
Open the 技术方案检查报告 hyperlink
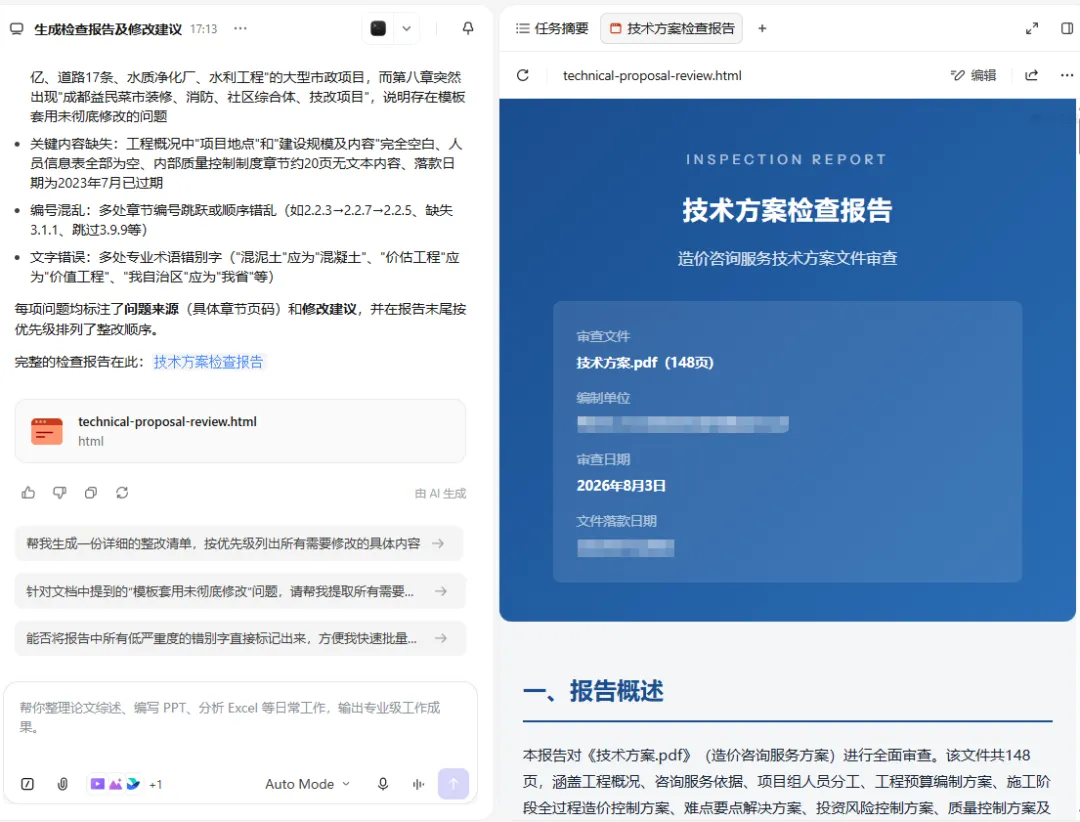[x=208, y=362]
